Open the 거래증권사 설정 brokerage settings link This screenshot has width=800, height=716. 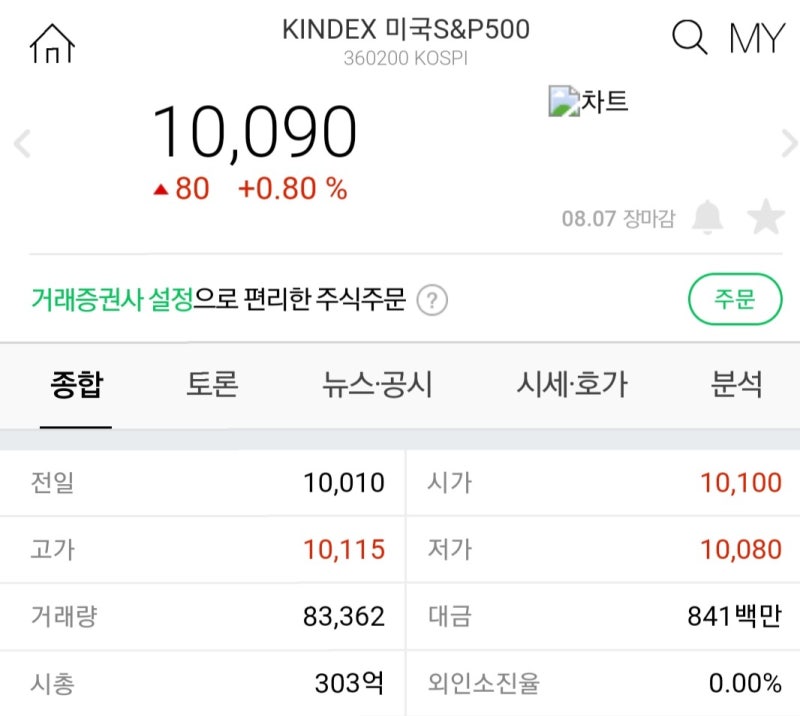pos(112,299)
